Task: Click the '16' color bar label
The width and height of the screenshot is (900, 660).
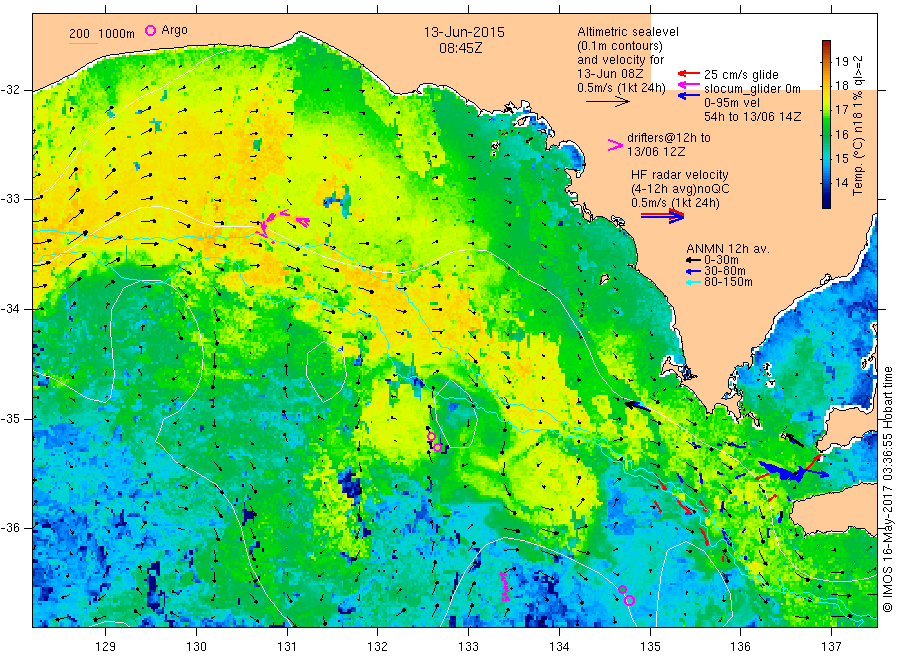Action: pyautogui.click(x=841, y=134)
